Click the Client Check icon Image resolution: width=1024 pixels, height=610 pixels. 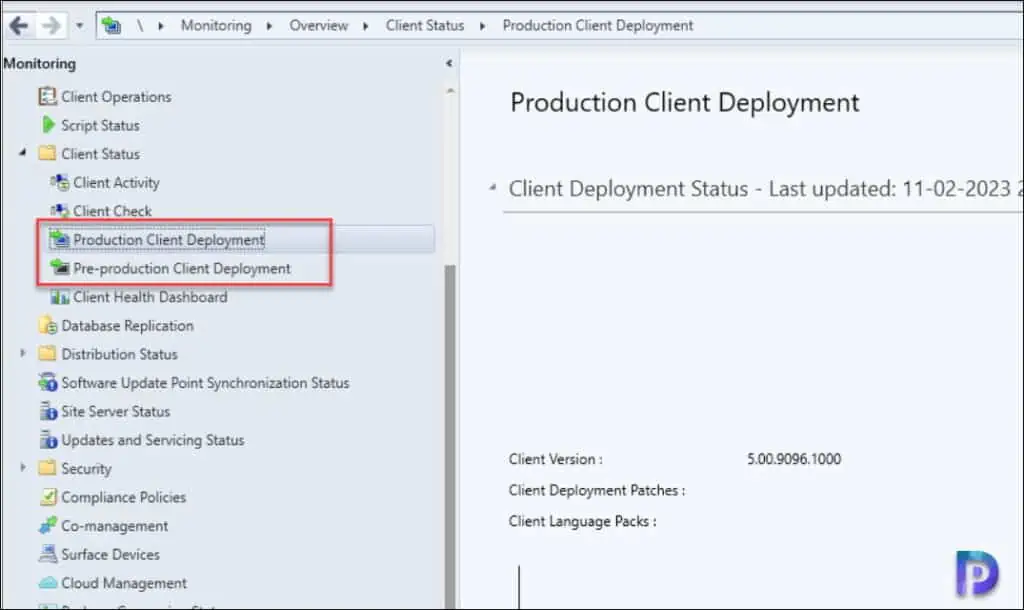coord(59,211)
